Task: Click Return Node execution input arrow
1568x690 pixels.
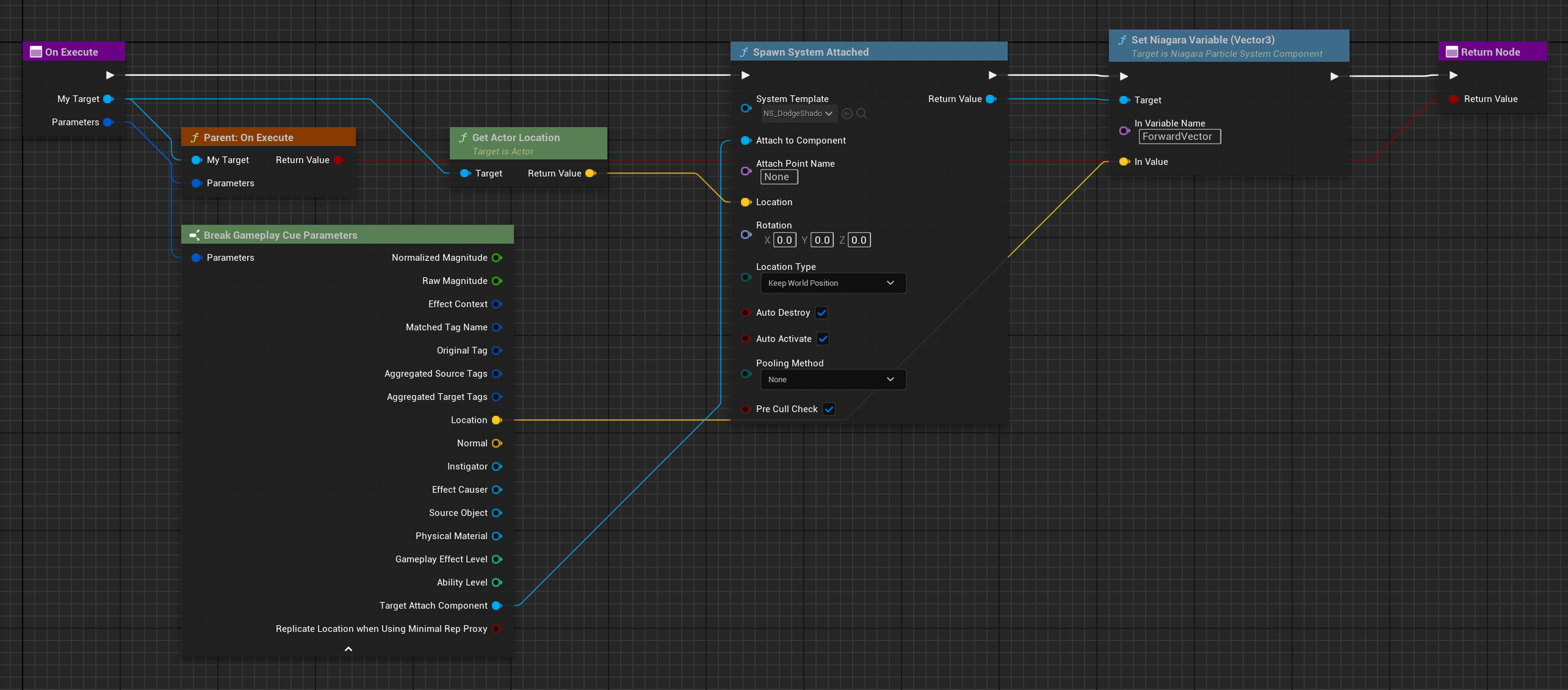Action: (1453, 75)
